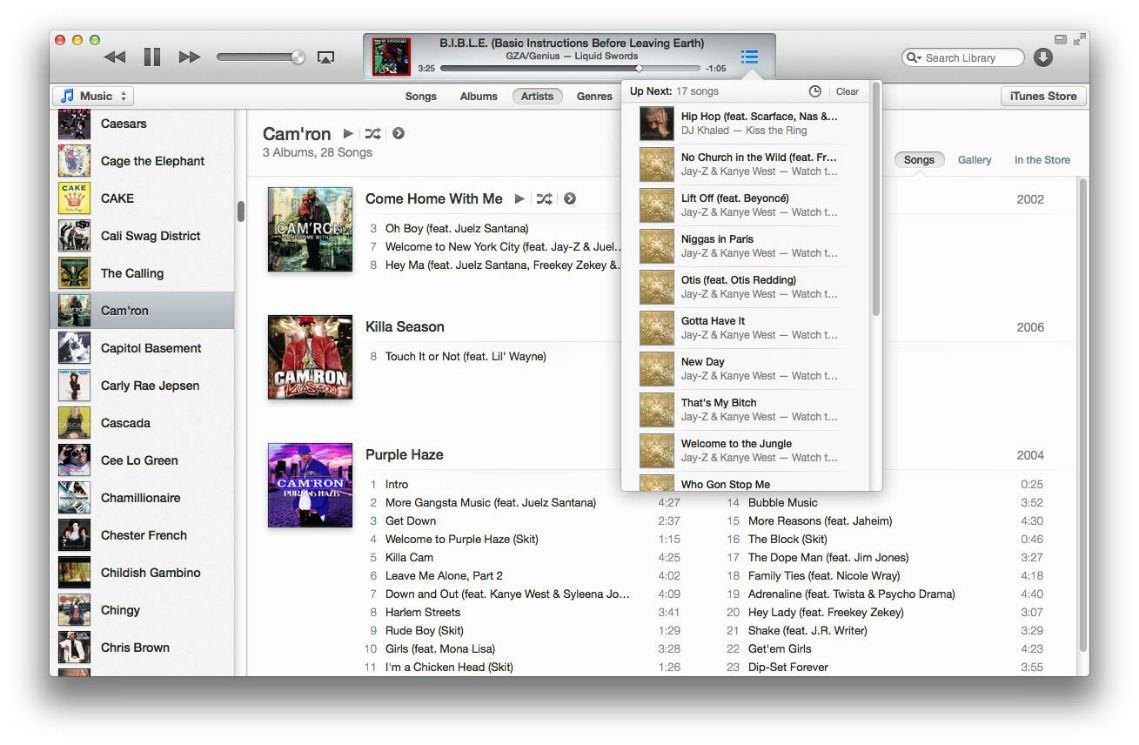
Task: Play the Come Home With Me album
Action: pyautogui.click(x=519, y=199)
